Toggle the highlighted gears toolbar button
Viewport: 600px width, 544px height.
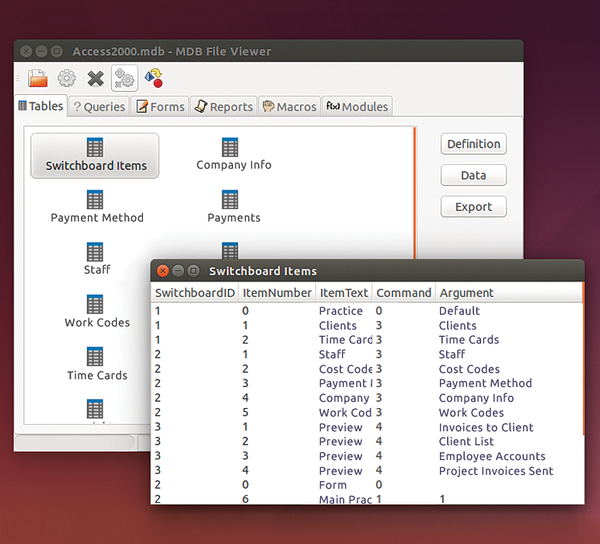124,78
